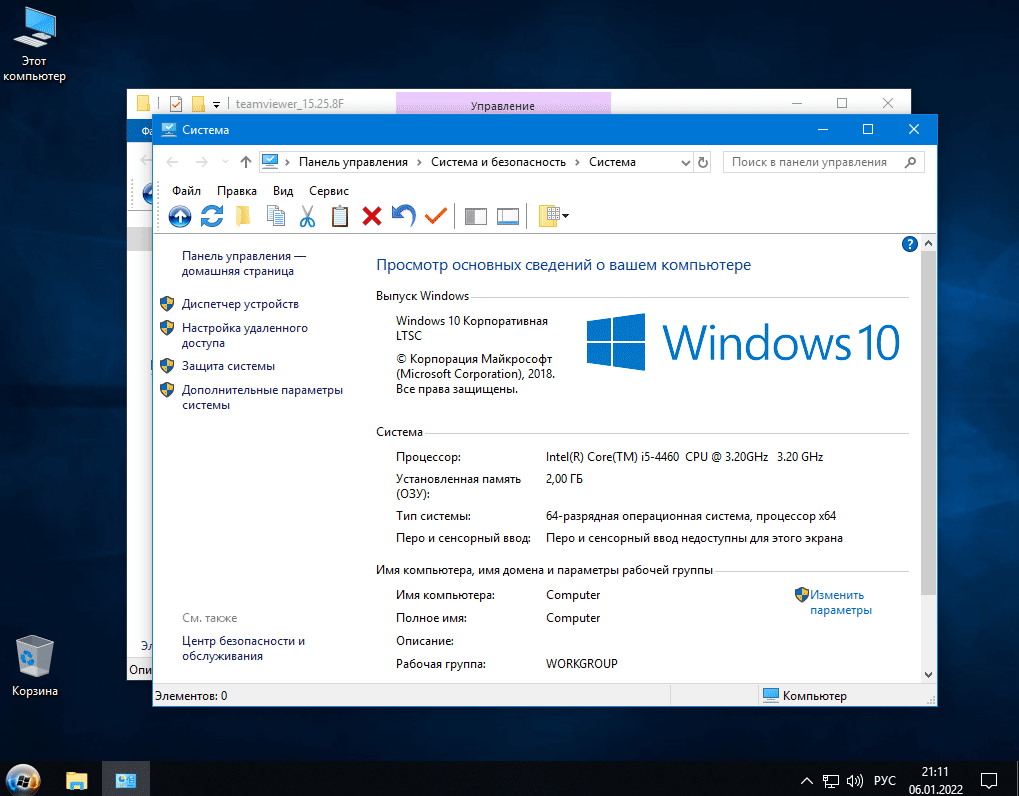Click the Панель управления breadcrumb
1019x796 pixels.
point(354,162)
